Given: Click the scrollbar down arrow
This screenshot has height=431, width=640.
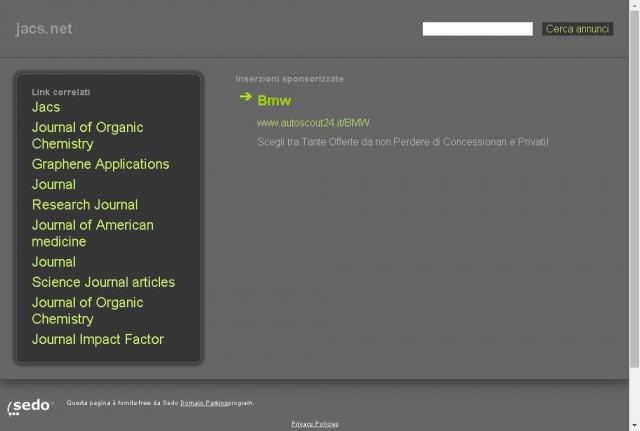Looking at the screenshot, I should pyautogui.click(x=634, y=427).
